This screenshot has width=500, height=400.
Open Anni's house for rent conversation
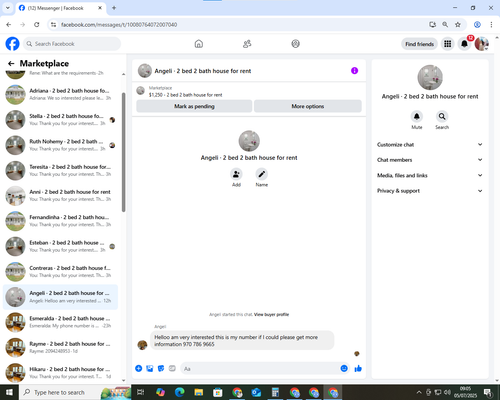pos(60,196)
